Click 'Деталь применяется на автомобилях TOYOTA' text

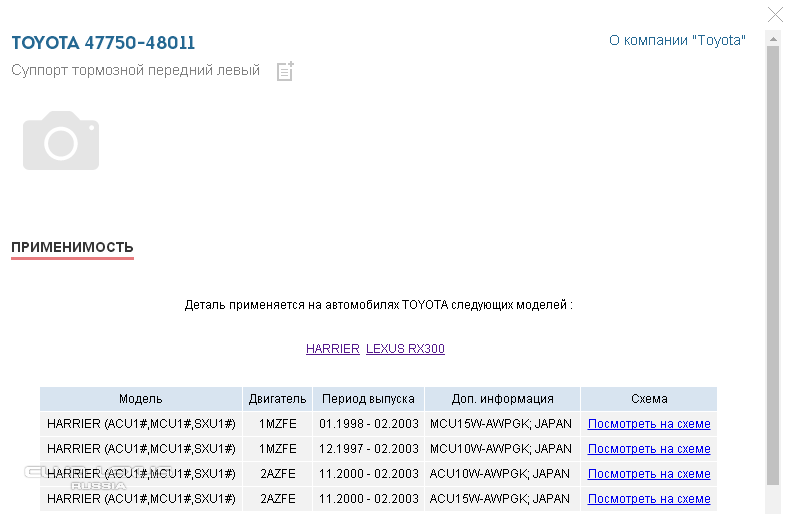click(x=316, y=305)
